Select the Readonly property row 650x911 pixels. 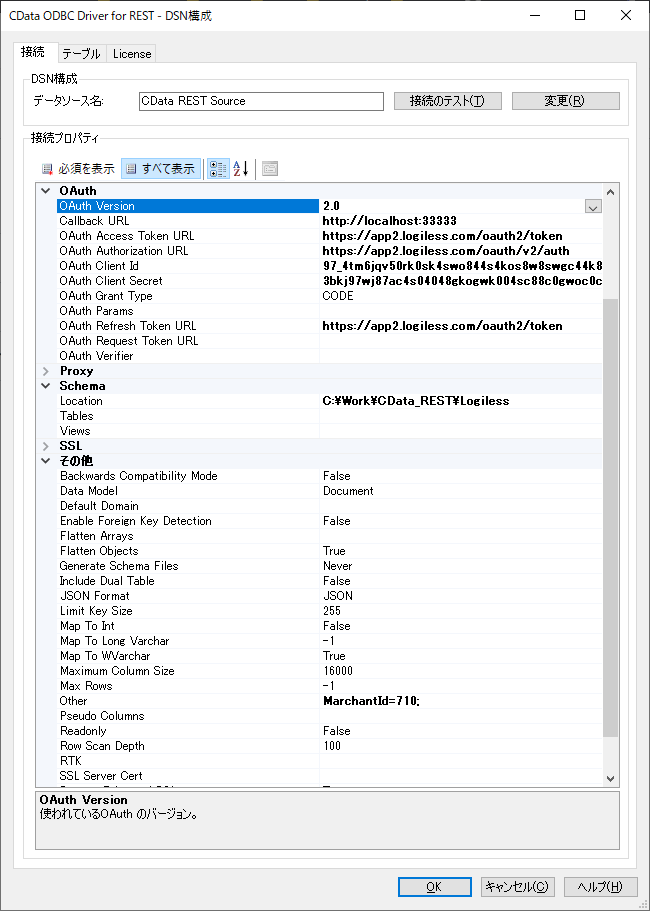(330, 731)
